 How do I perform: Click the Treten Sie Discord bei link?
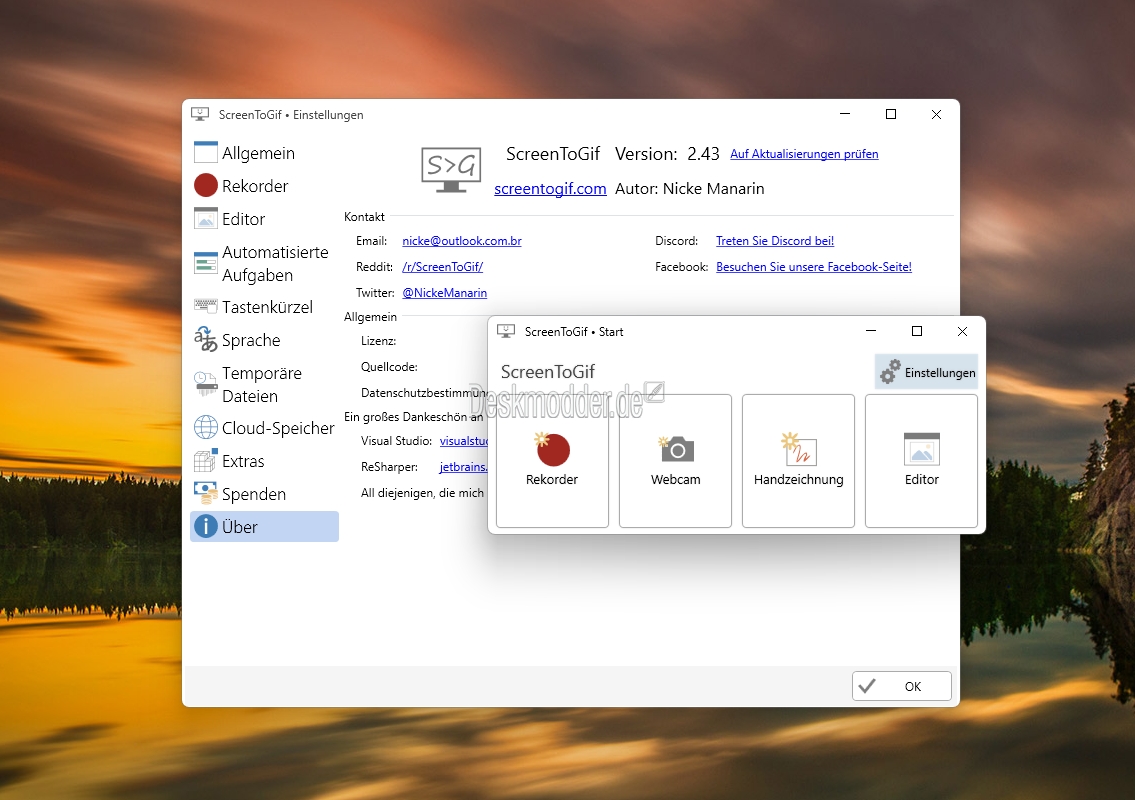click(775, 241)
